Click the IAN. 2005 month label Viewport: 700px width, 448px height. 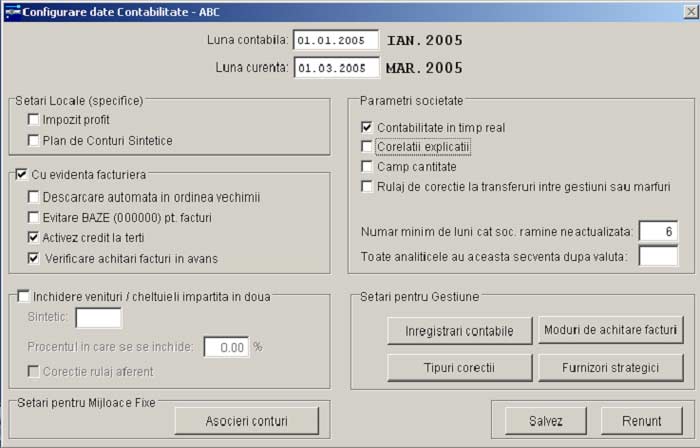point(425,40)
